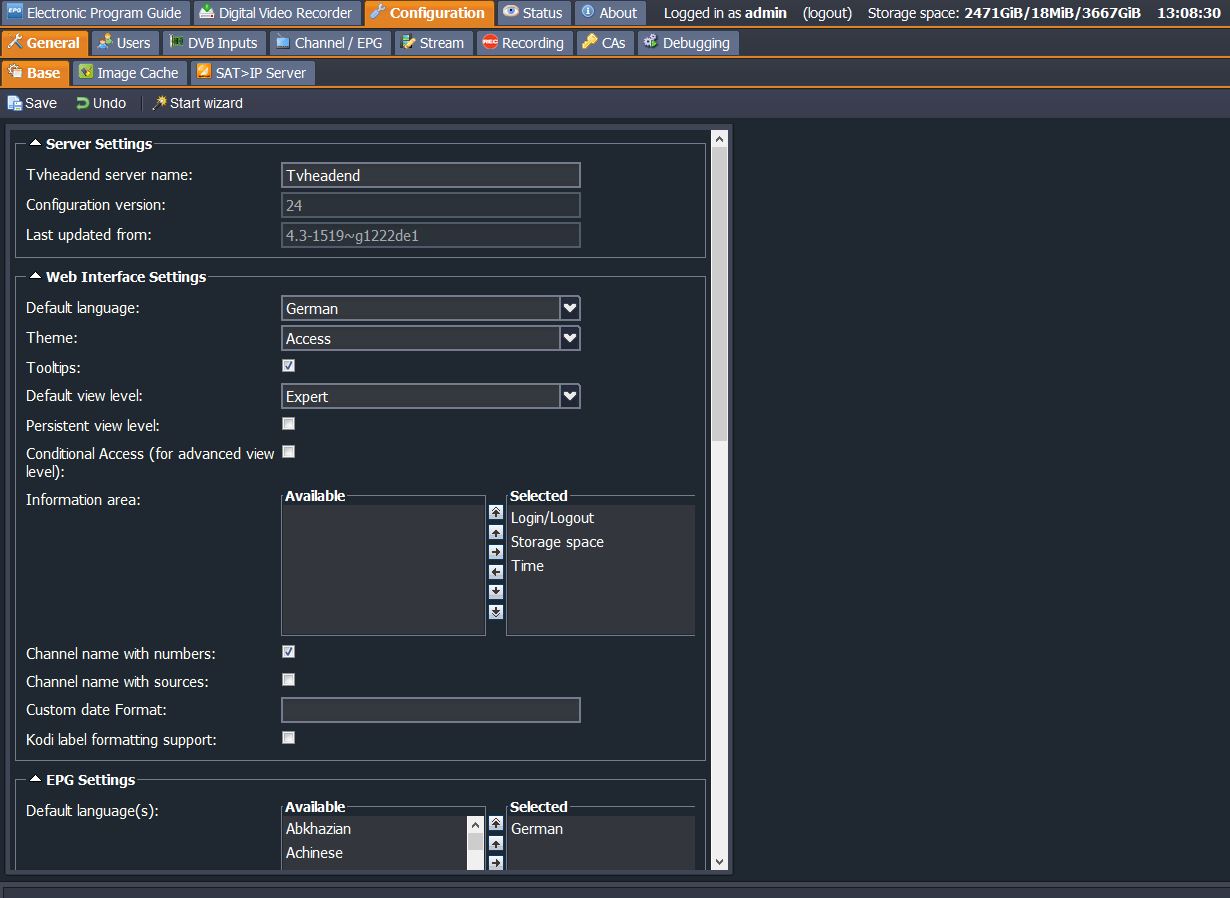Select the General configuration tab
Screen dimensions: 1230x898
[x=44, y=43]
